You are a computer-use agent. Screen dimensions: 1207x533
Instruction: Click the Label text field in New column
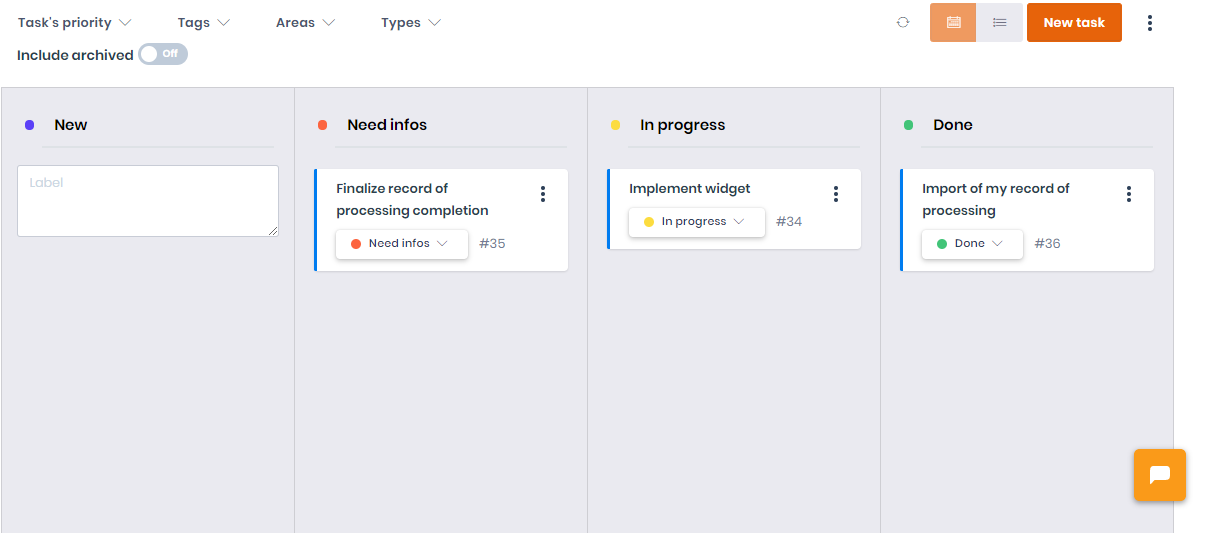(x=148, y=201)
